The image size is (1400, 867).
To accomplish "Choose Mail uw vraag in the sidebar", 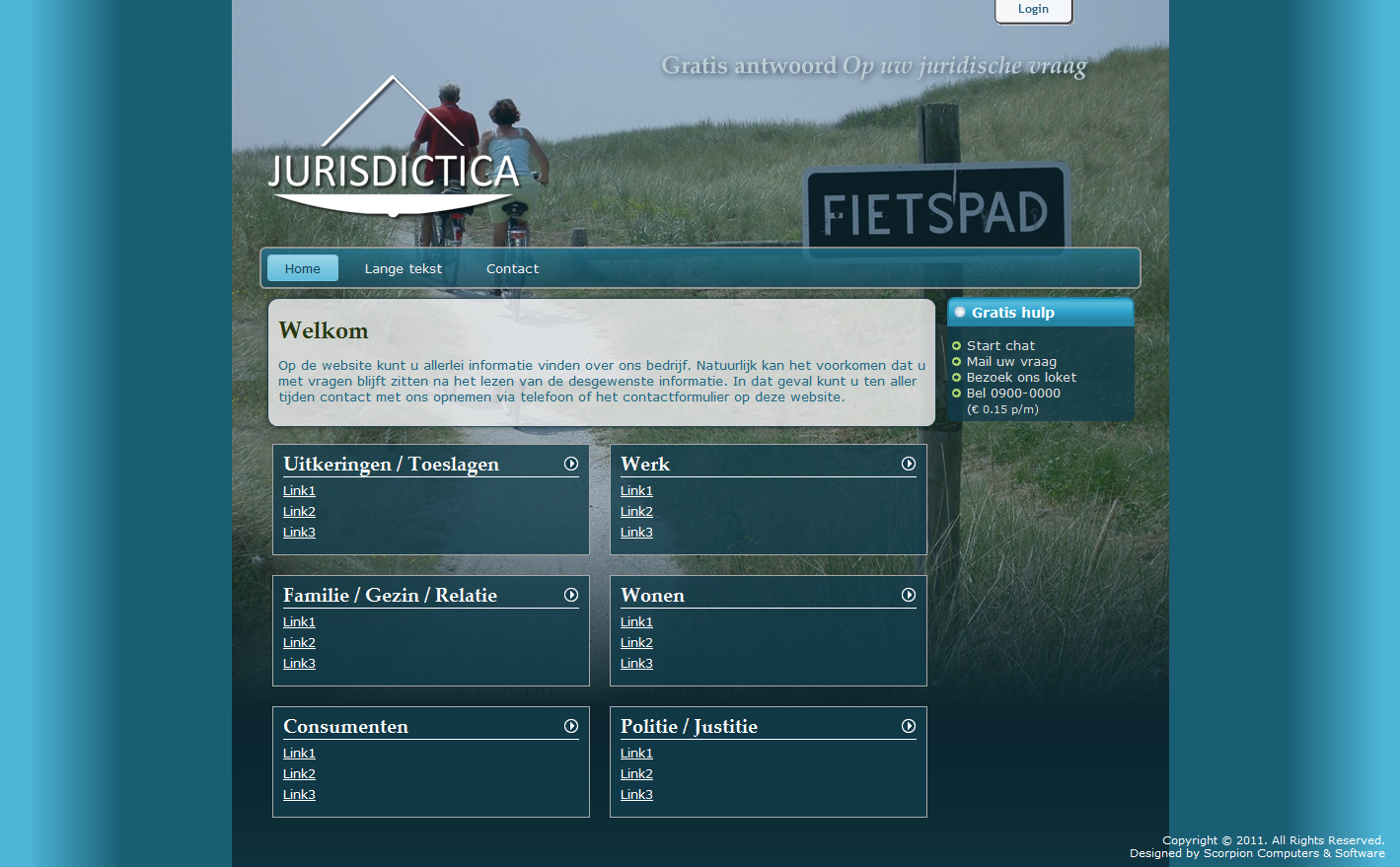I will (x=1011, y=362).
